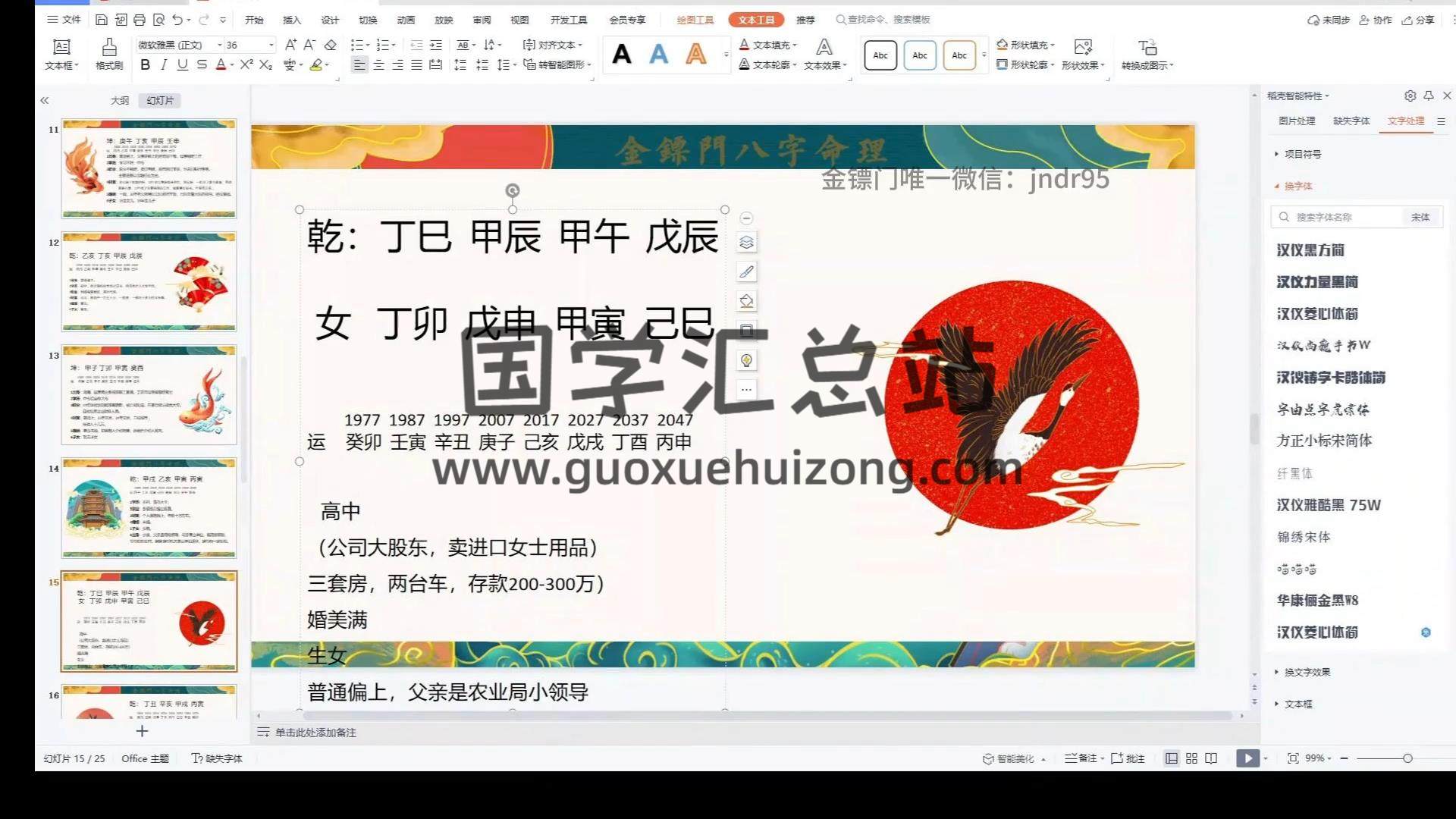Expand the 项目符号 section
This screenshot has width=1456, height=819.
[1302, 154]
